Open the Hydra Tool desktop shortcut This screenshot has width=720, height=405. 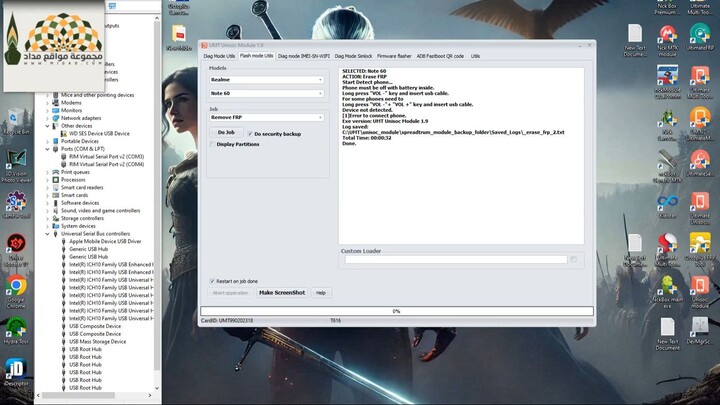pos(16,331)
